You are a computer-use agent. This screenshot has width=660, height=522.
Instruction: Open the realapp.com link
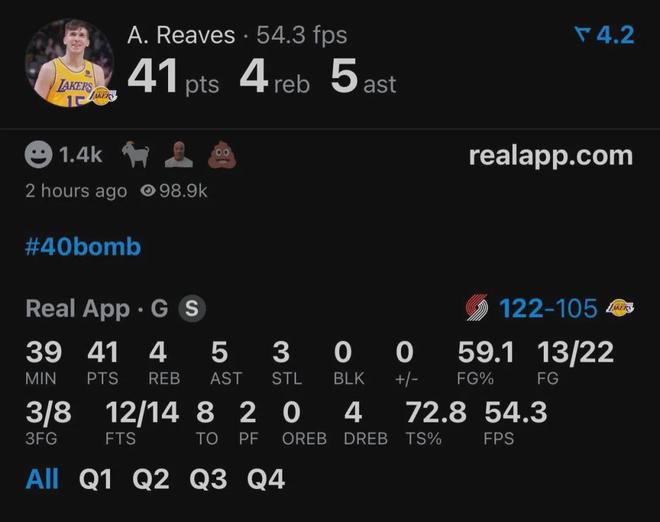click(x=550, y=156)
